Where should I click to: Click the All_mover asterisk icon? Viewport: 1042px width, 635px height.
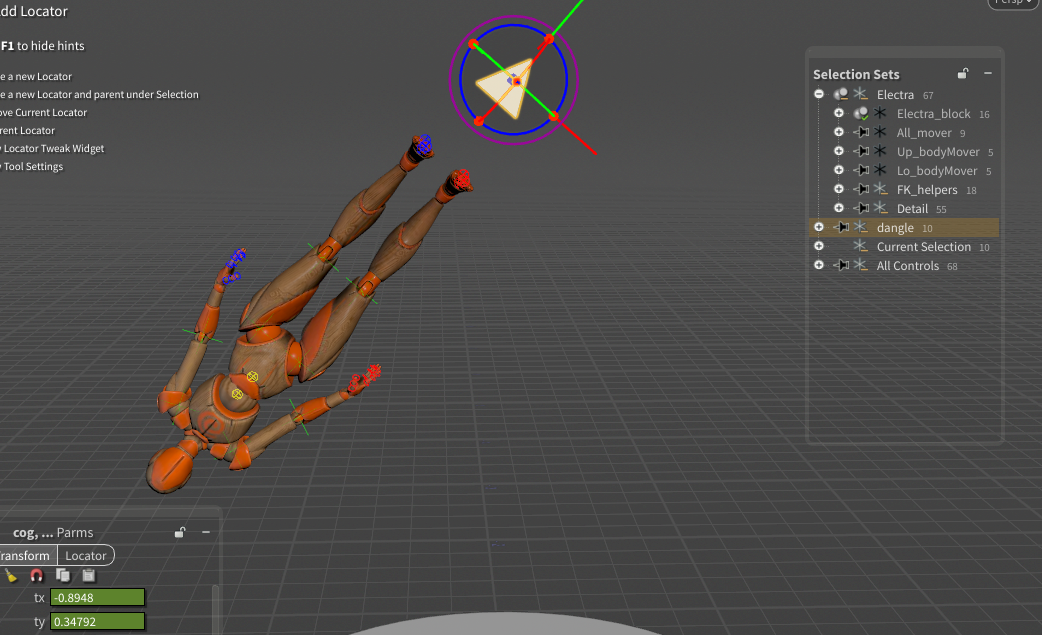point(881,132)
